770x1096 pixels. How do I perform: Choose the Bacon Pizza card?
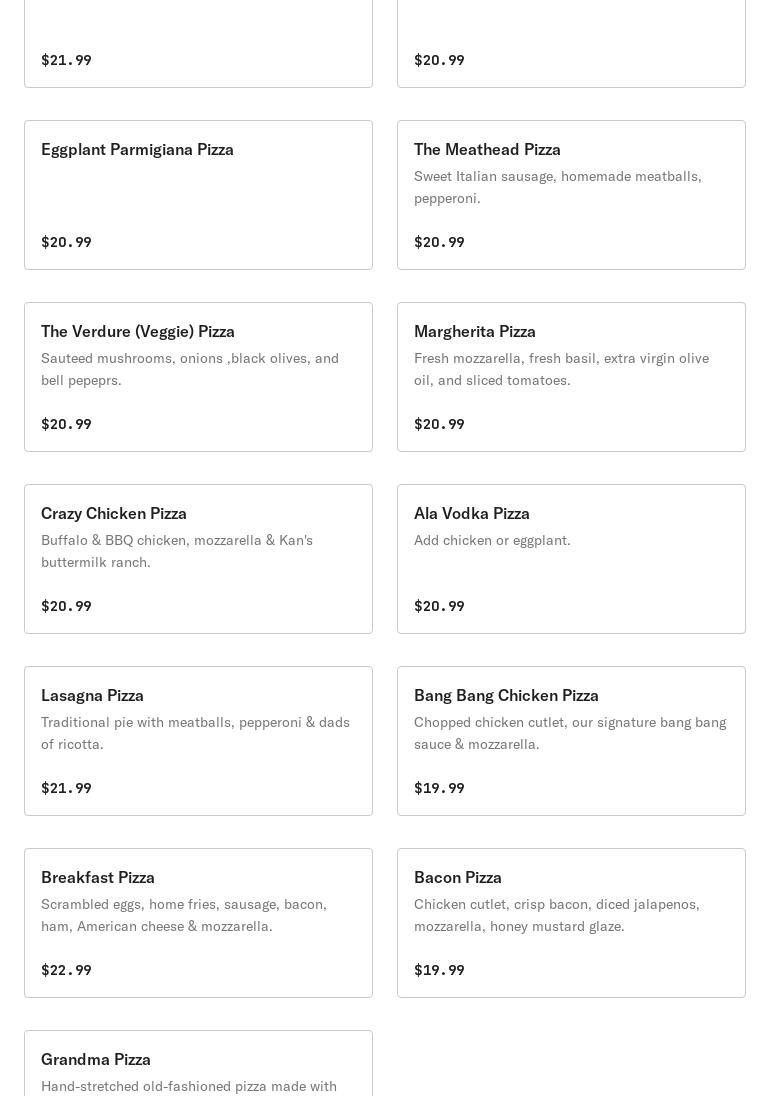pyautogui.click(x=571, y=923)
